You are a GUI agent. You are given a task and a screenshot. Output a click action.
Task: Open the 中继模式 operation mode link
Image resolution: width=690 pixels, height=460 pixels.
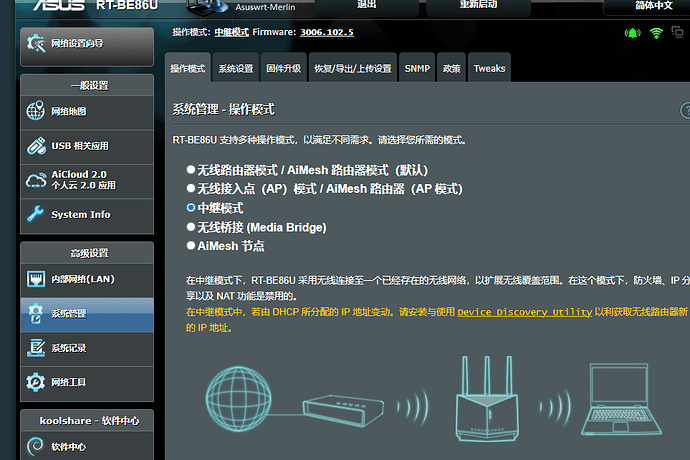[231, 32]
